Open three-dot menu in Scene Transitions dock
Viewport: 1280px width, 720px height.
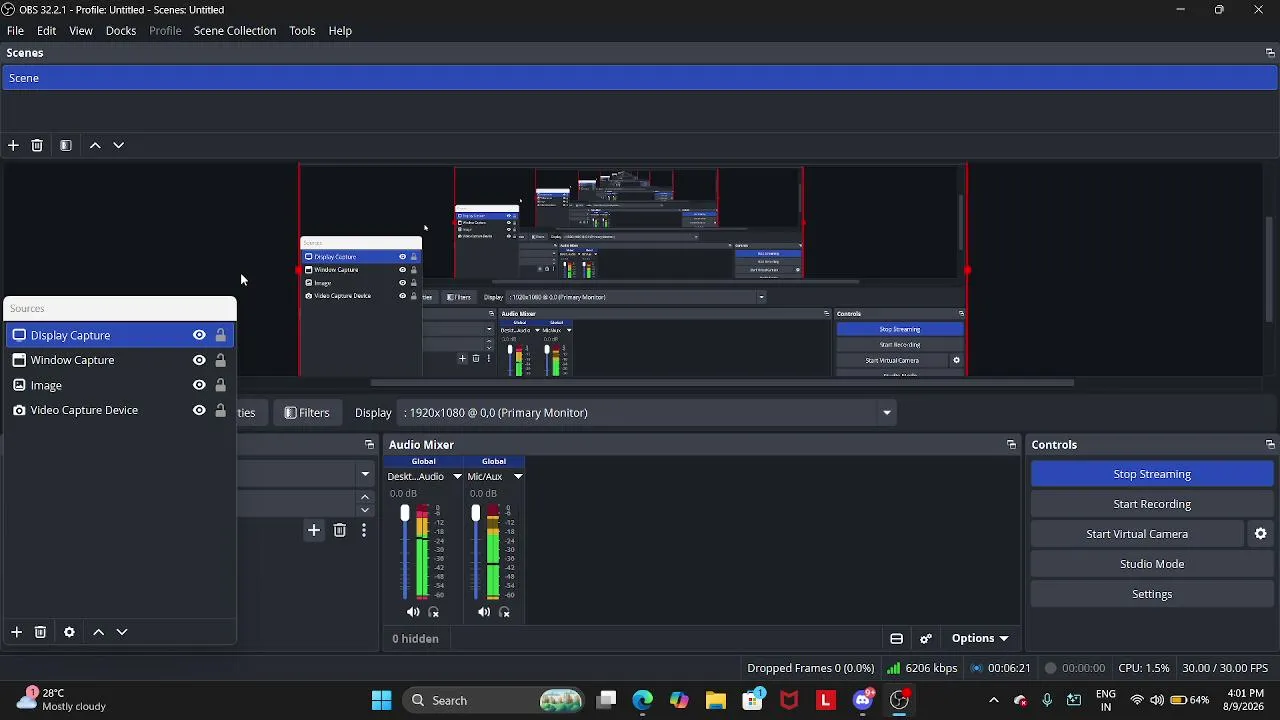pyautogui.click(x=364, y=530)
